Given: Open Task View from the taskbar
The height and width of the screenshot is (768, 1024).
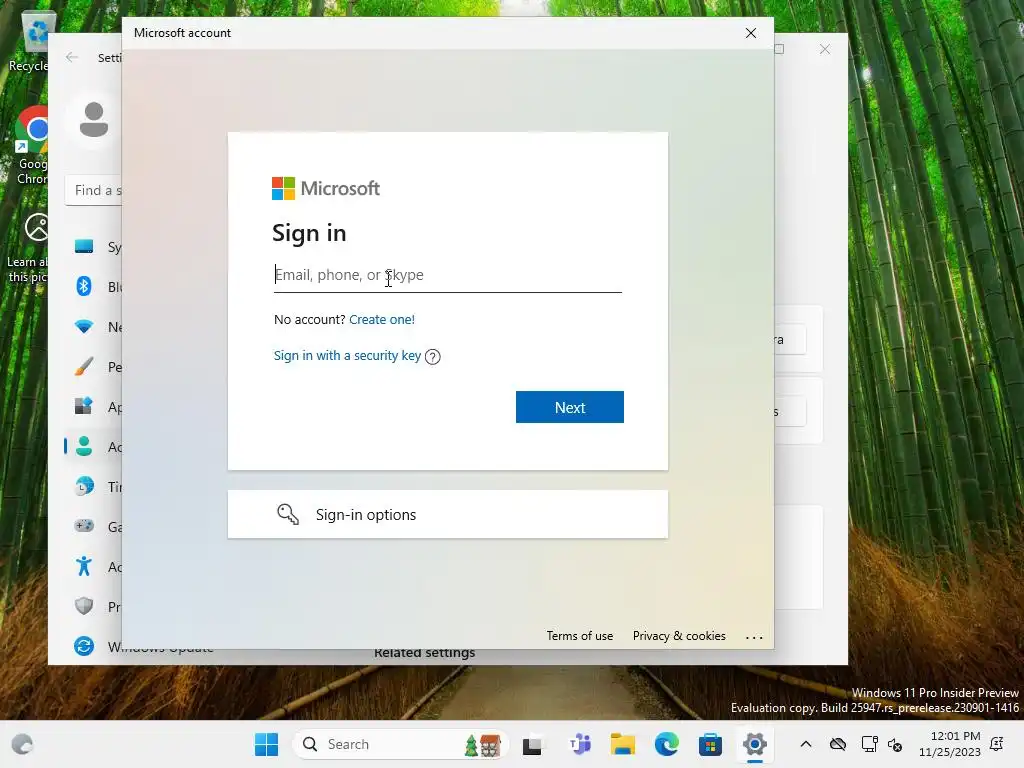Looking at the screenshot, I should point(532,744).
